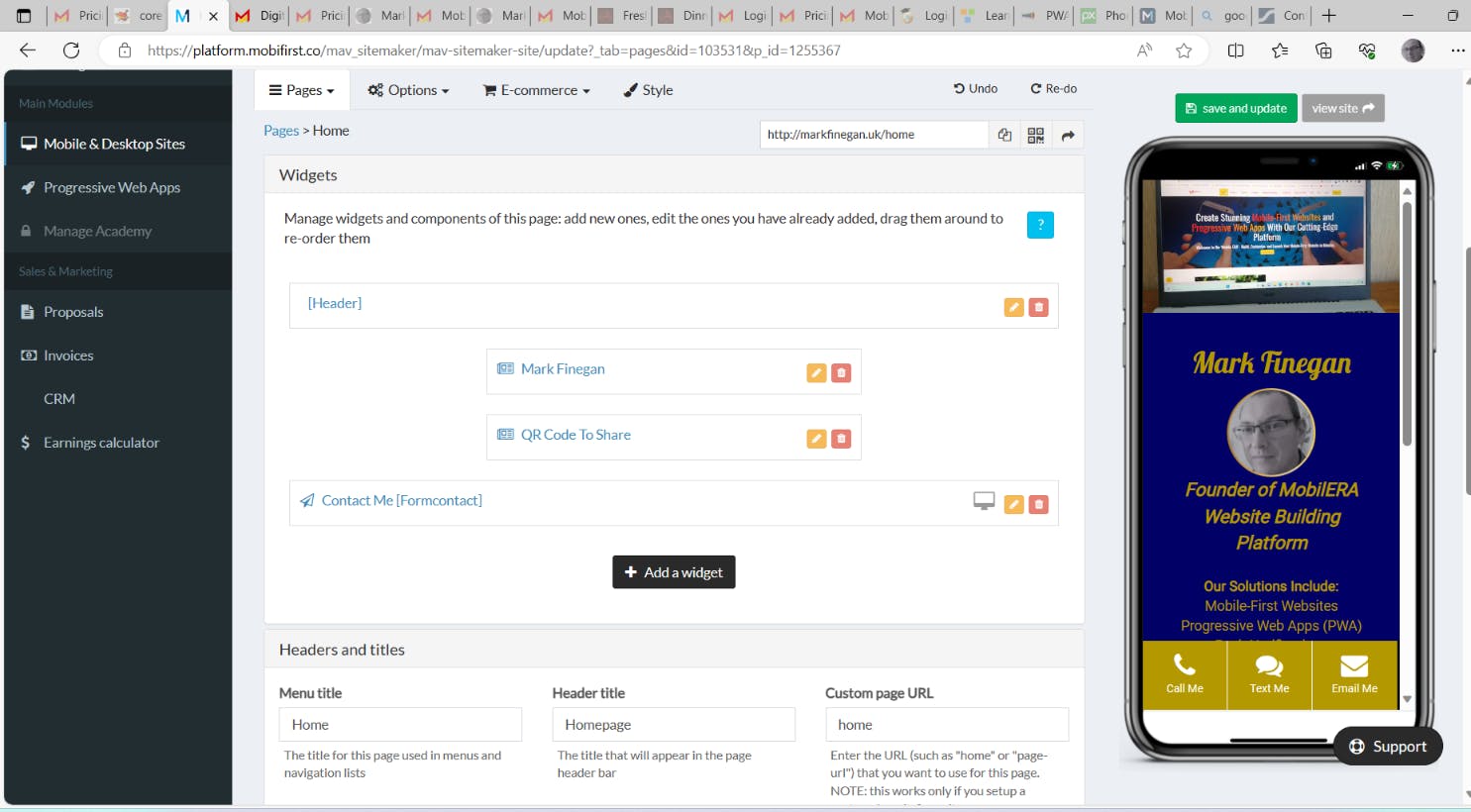The width and height of the screenshot is (1471, 812).
Task: Open Contact Me [Formcontact] widget link
Action: click(x=401, y=501)
